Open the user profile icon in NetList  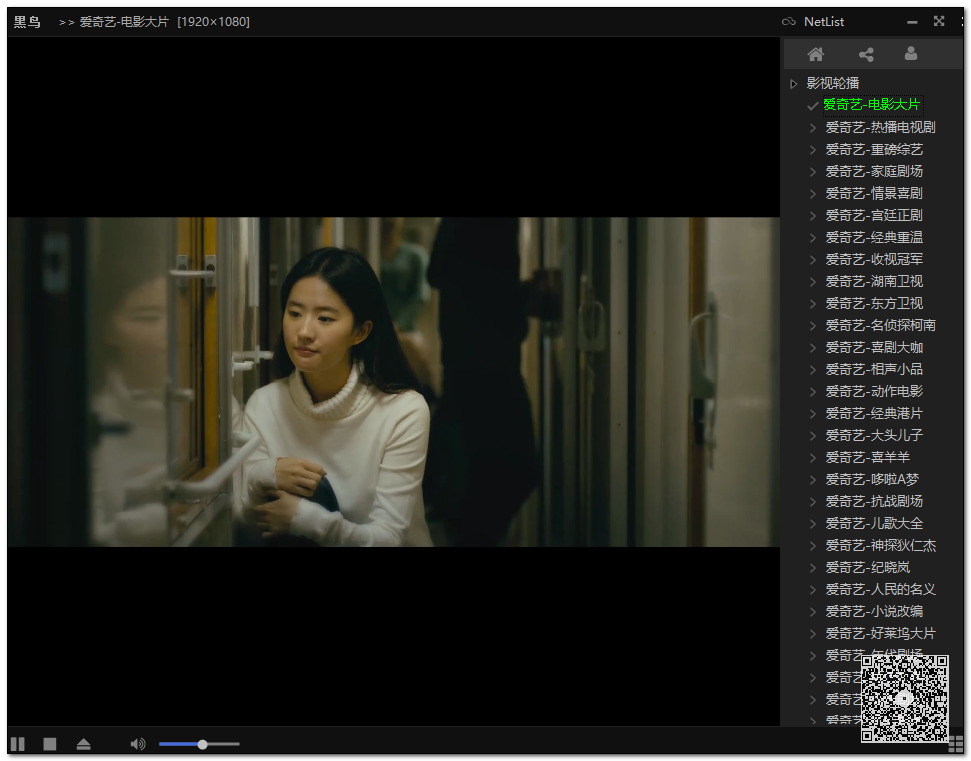click(x=910, y=54)
